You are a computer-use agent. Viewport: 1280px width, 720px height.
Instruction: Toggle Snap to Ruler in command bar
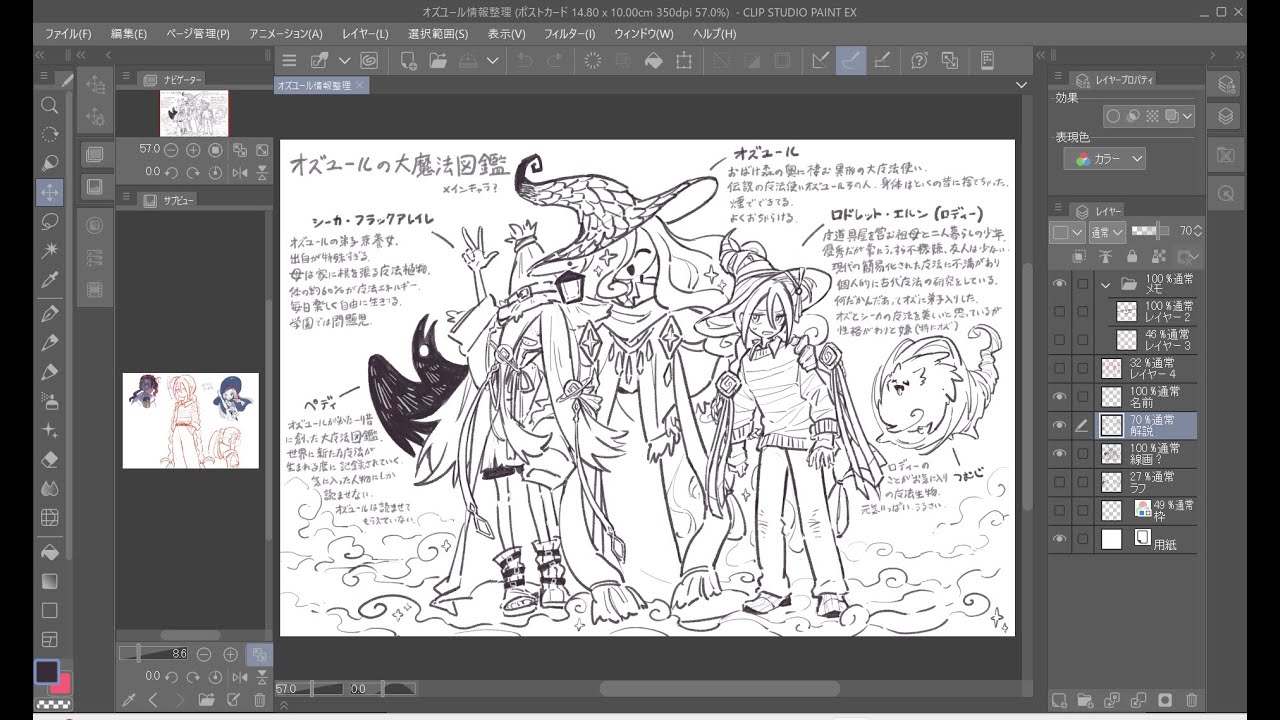tap(820, 60)
